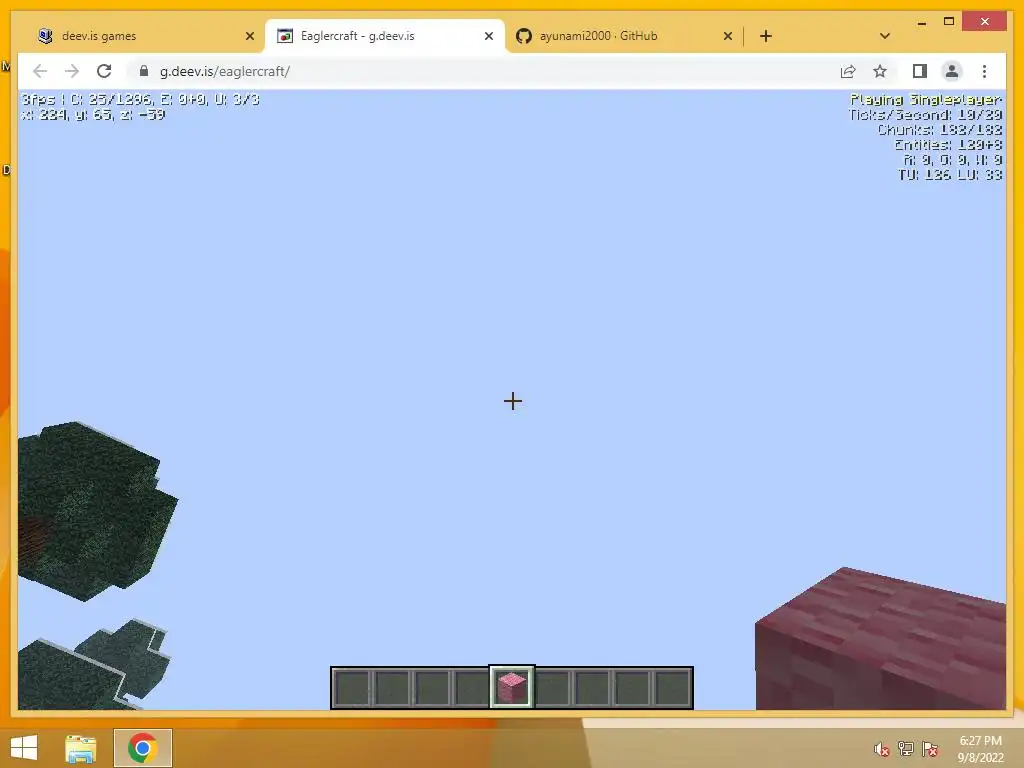Click the Chrome taskbar icon

(x=142, y=748)
